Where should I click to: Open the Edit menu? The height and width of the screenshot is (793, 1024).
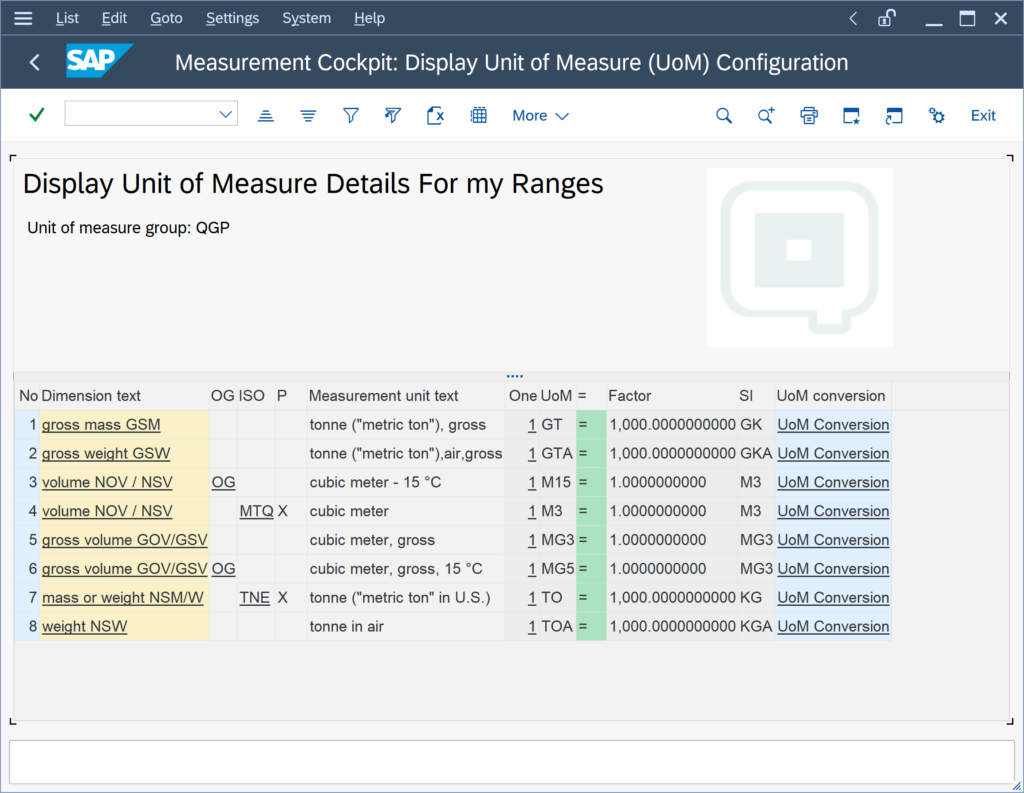(x=114, y=18)
